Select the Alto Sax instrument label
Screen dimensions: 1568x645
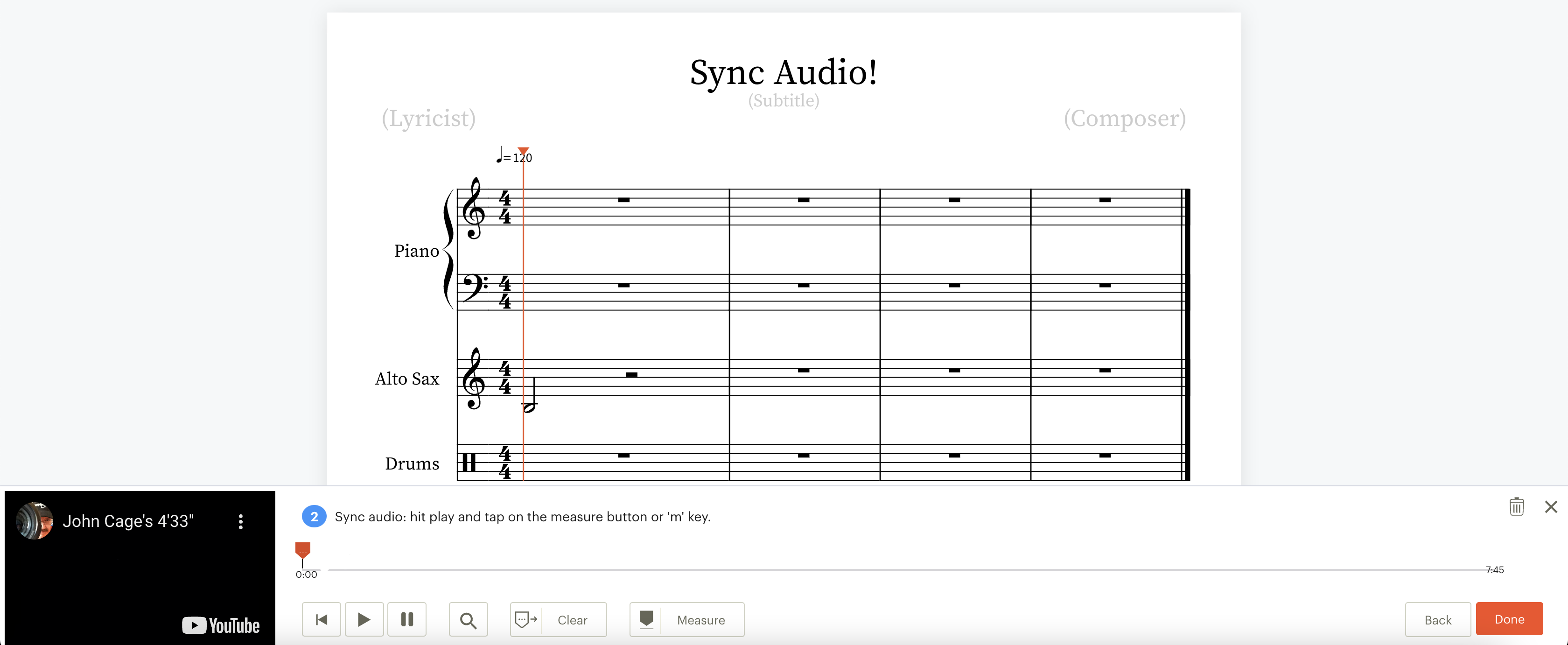point(406,379)
